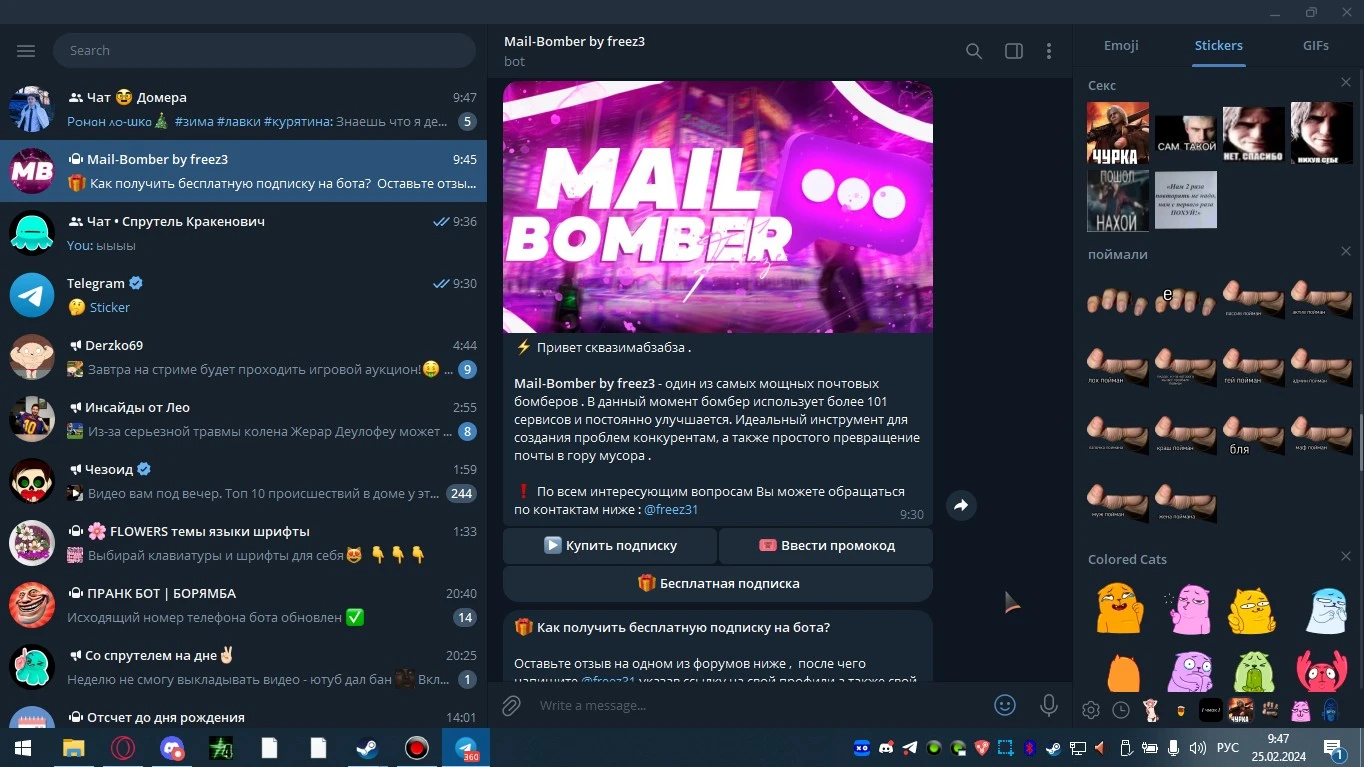Click the Telegram taskbar icon with 360 badge
This screenshot has width=1364, height=767.
(466, 748)
